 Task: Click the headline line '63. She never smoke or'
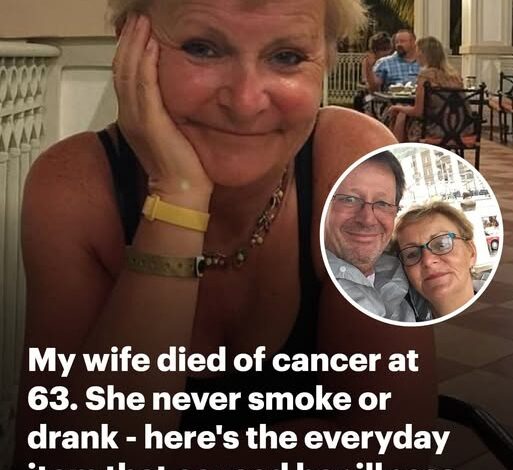pos(209,399)
